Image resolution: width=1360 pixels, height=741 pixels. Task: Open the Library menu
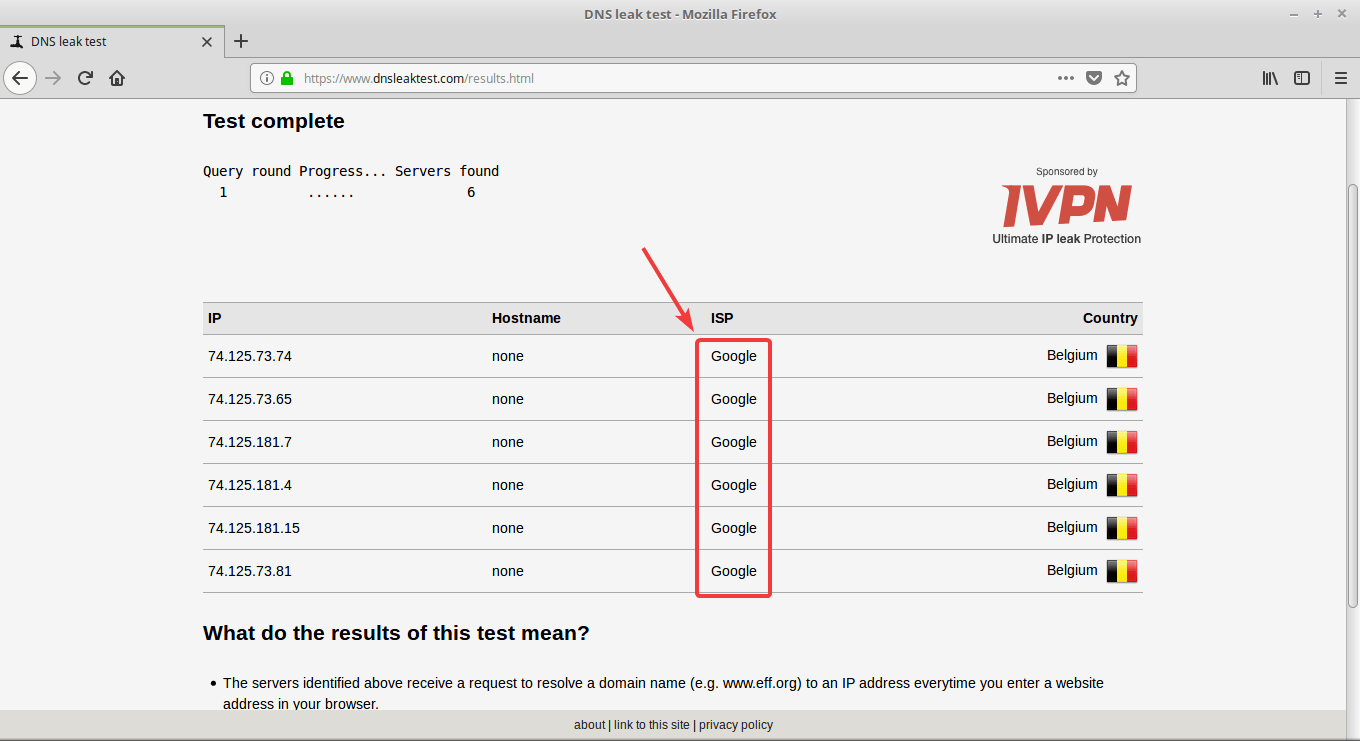coord(1270,78)
